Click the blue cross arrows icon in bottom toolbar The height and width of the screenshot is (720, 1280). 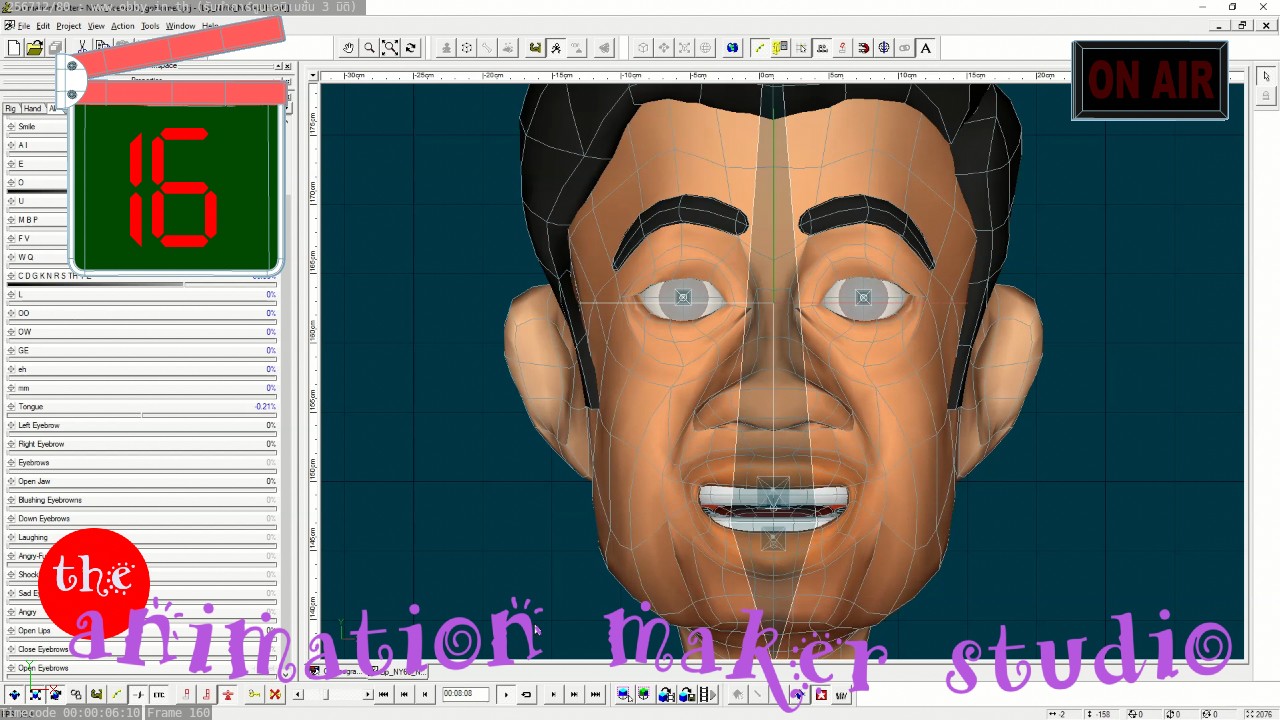click(14, 694)
